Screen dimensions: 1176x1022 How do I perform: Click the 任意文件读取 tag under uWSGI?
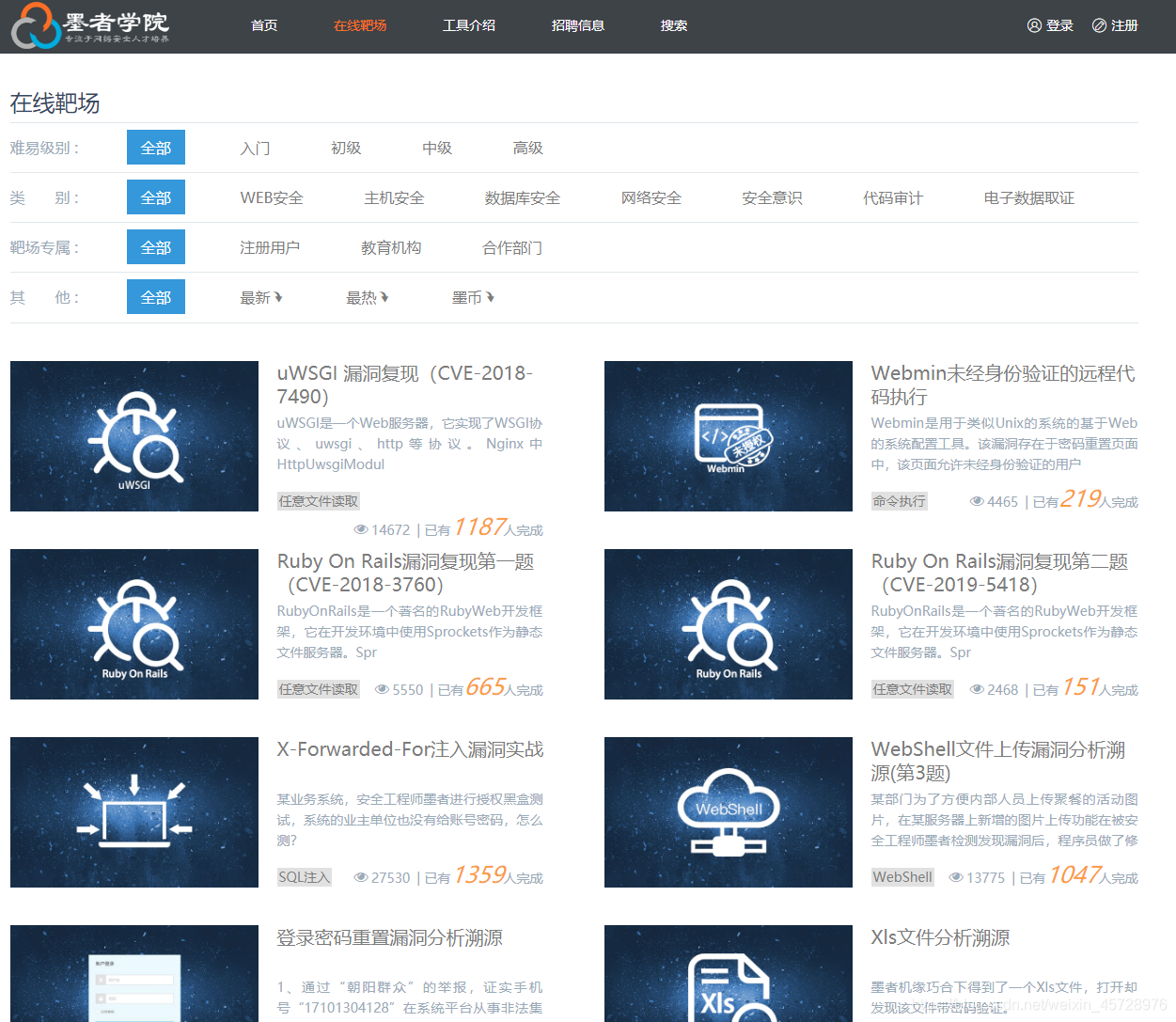(x=319, y=501)
